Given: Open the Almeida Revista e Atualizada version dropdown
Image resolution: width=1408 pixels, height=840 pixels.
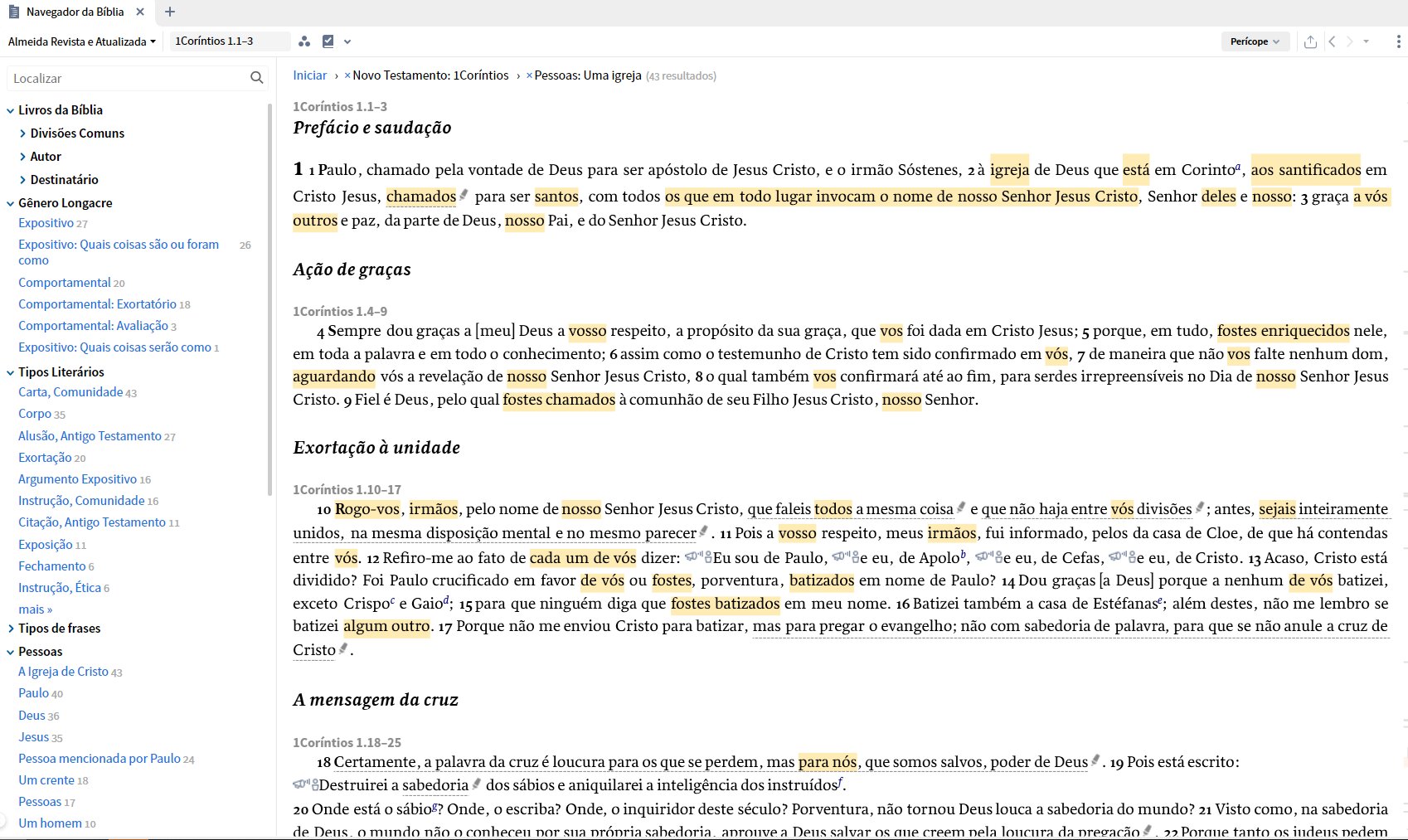Looking at the screenshot, I should point(81,41).
